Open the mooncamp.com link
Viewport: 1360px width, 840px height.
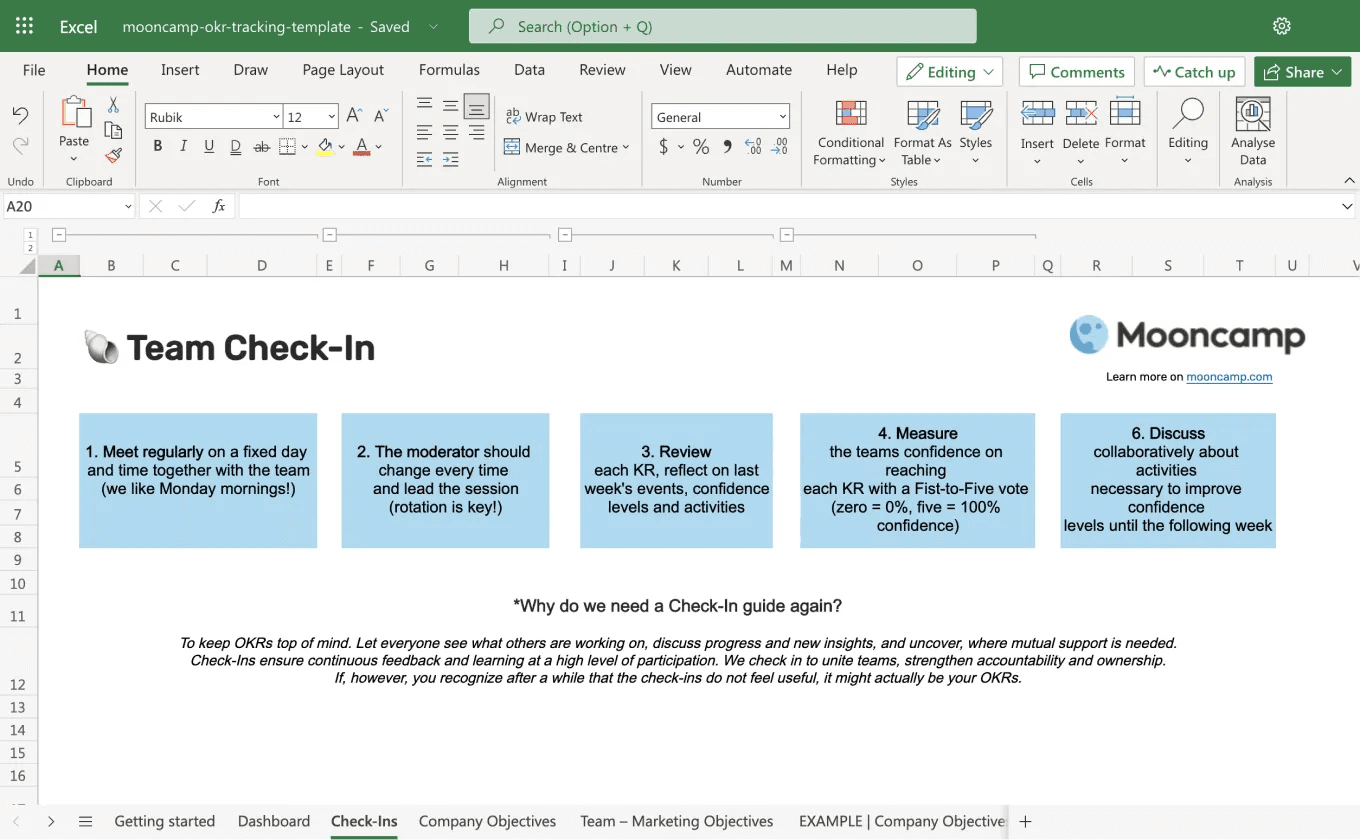[x=1230, y=377]
